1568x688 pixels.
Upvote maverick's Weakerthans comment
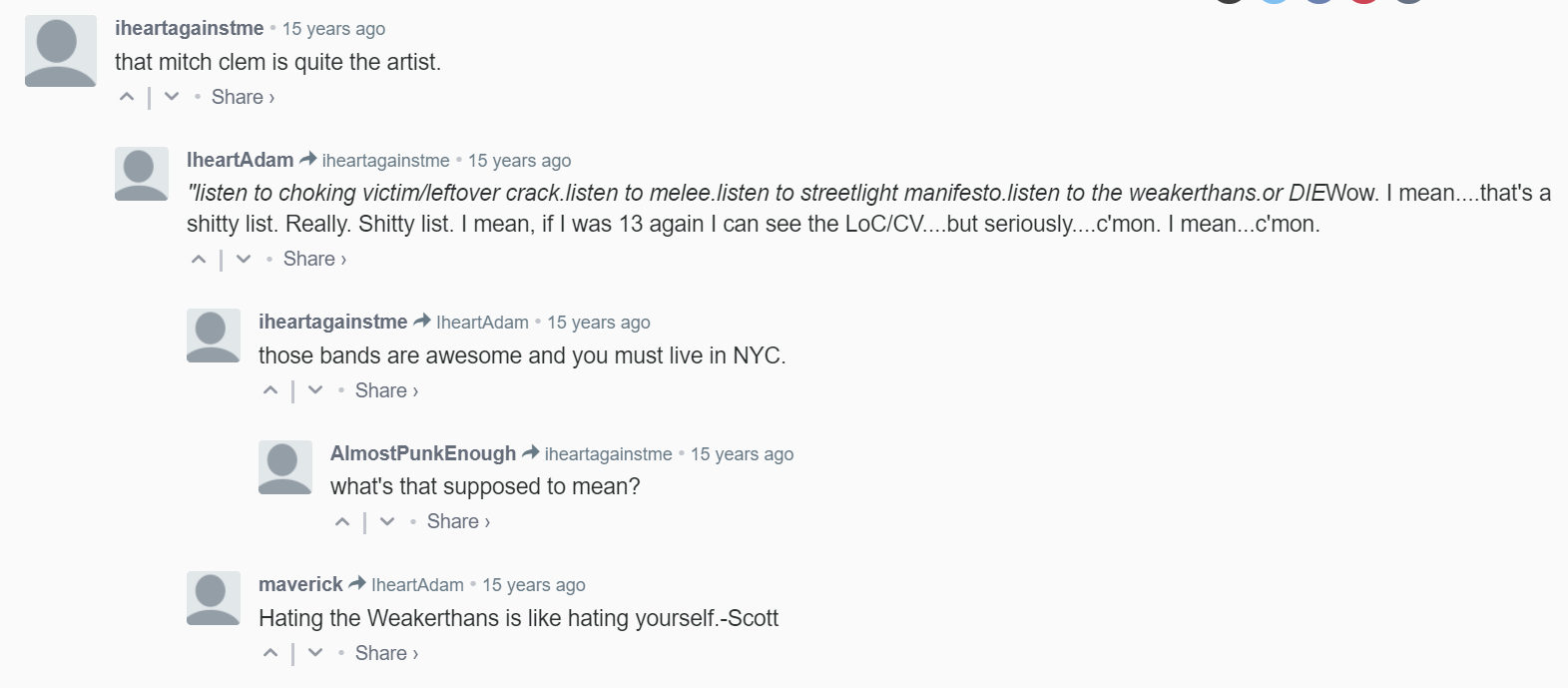tap(270, 653)
